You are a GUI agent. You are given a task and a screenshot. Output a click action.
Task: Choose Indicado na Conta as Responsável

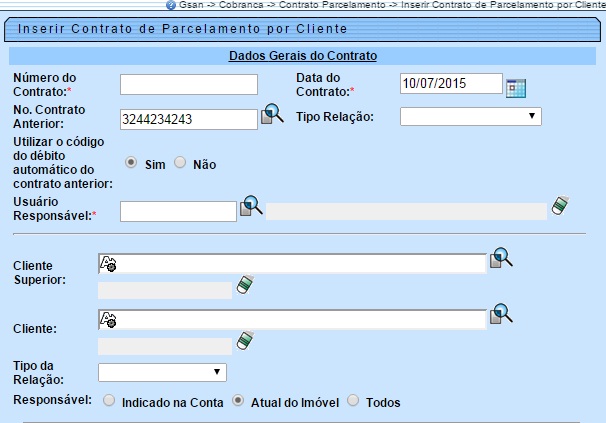(108, 401)
